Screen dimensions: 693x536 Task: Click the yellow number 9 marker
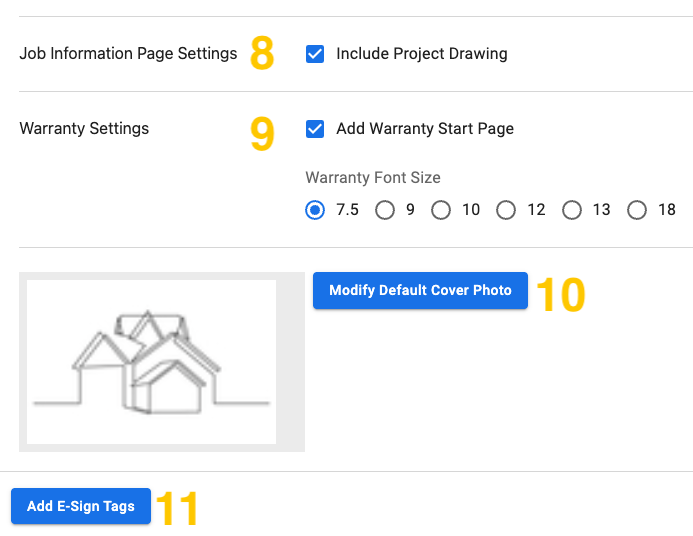click(x=262, y=133)
